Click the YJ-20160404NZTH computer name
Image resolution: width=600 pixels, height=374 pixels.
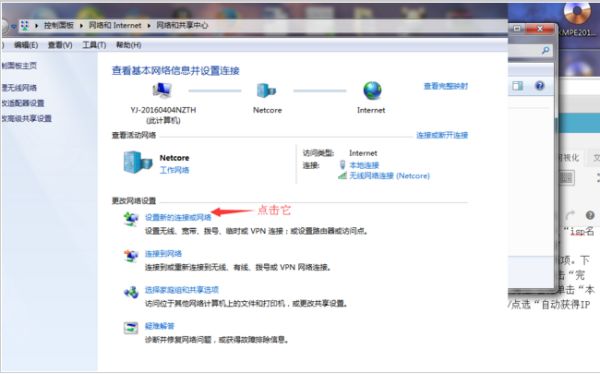click(x=163, y=110)
